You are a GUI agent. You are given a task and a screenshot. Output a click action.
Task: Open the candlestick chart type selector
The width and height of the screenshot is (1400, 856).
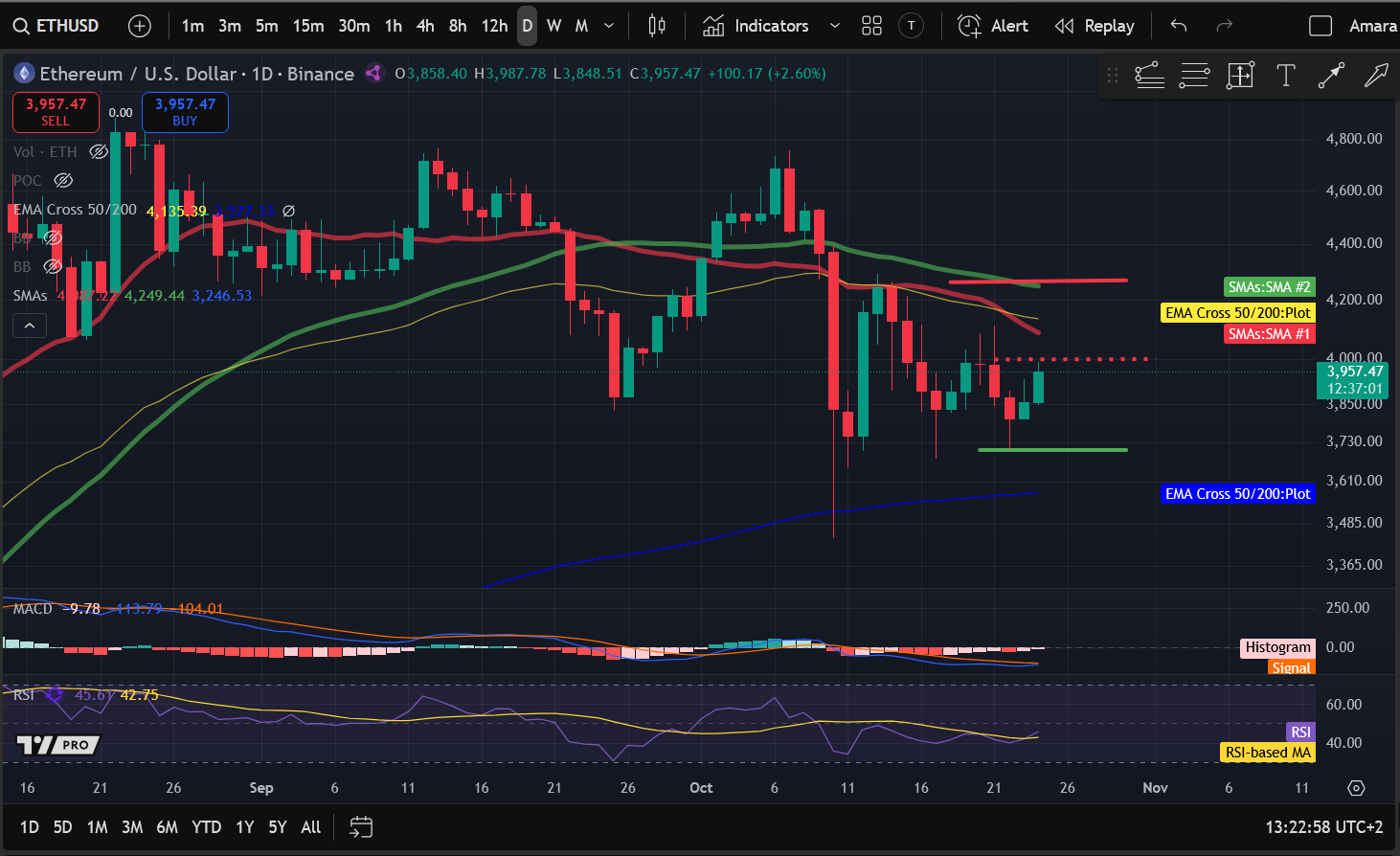[x=657, y=26]
